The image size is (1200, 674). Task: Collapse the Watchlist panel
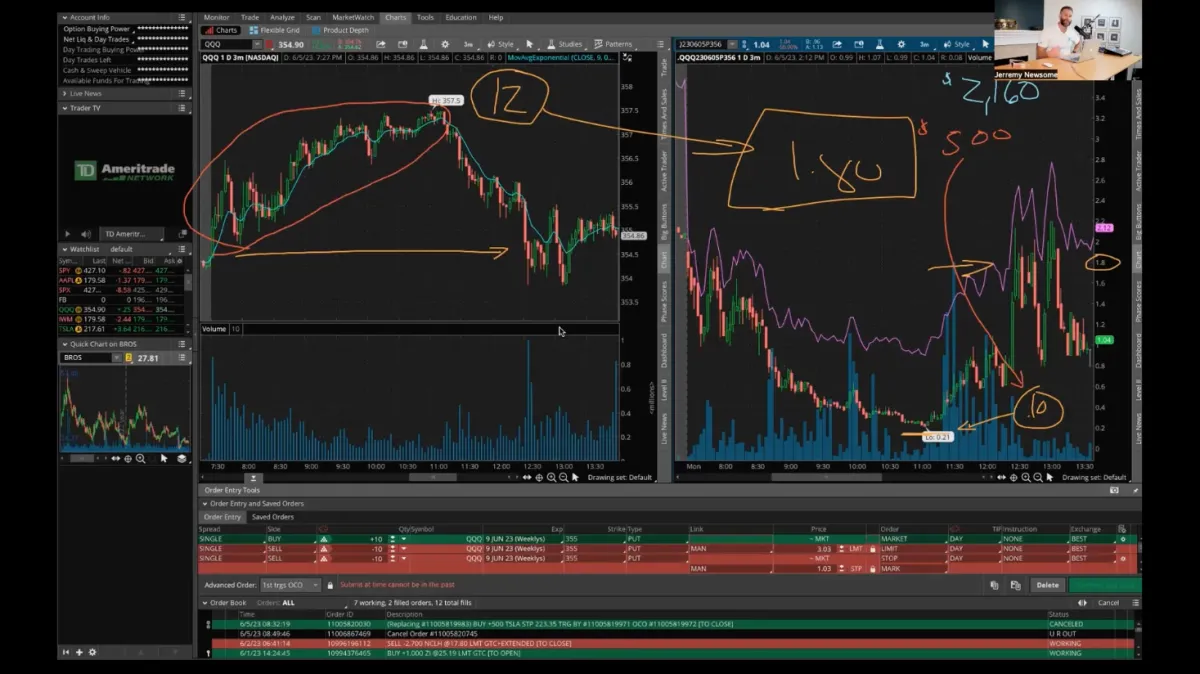tap(64, 249)
